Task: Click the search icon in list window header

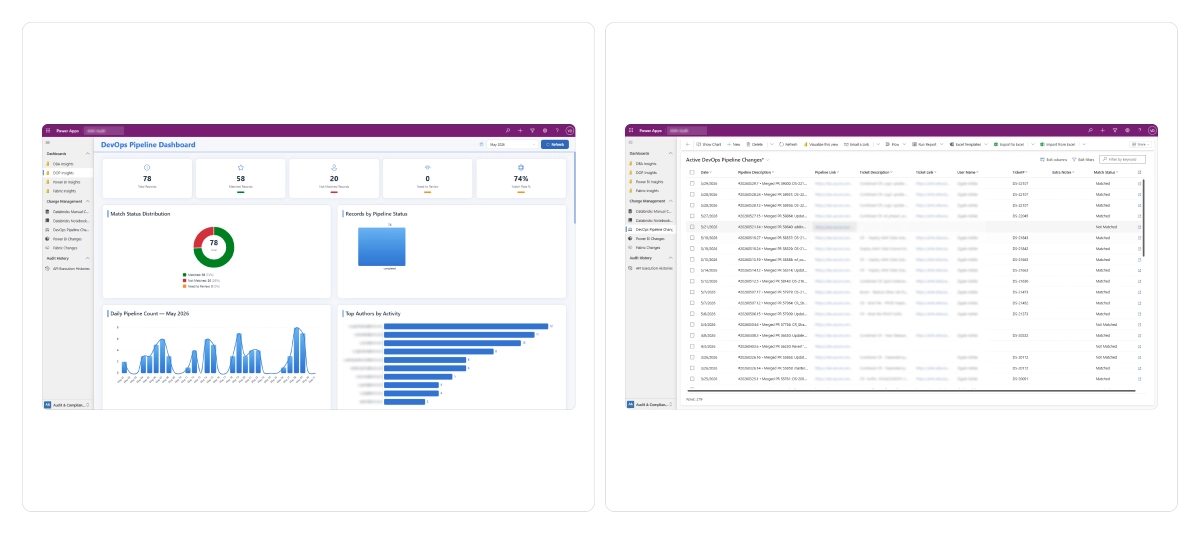Action: click(1090, 130)
